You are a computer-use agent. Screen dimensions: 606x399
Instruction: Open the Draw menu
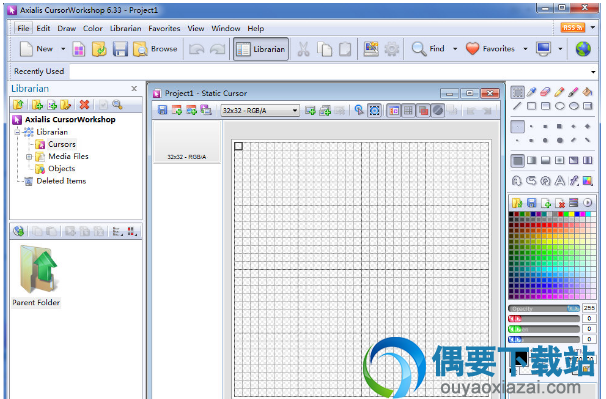pos(66,28)
